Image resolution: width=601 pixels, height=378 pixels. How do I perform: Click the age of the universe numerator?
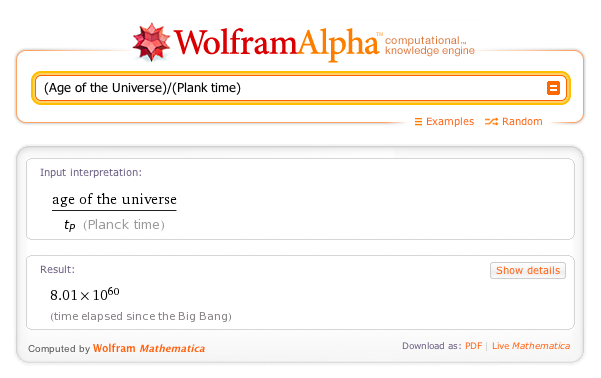tap(114, 200)
